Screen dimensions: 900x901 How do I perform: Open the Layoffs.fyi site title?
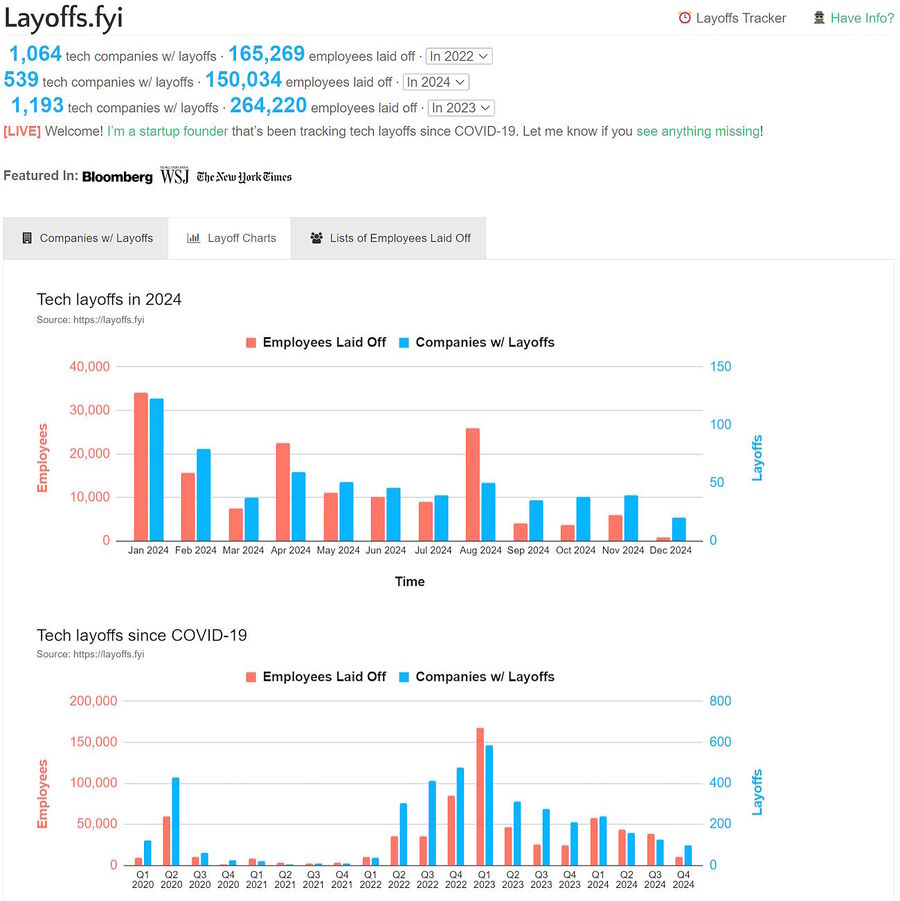coord(63,18)
